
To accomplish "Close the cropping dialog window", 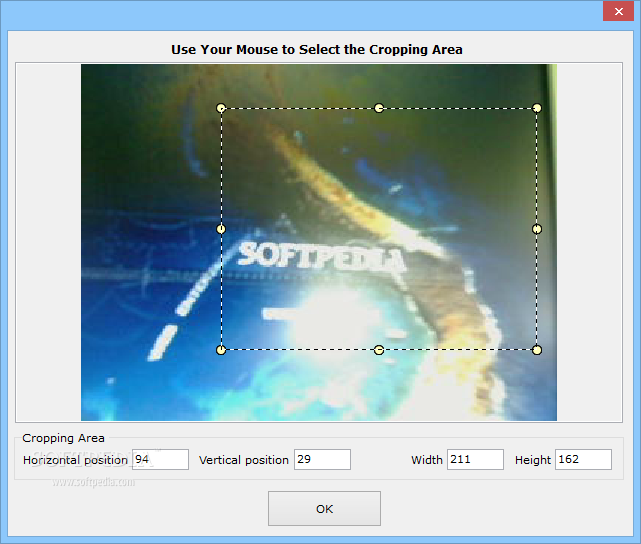I will pos(619,11).
